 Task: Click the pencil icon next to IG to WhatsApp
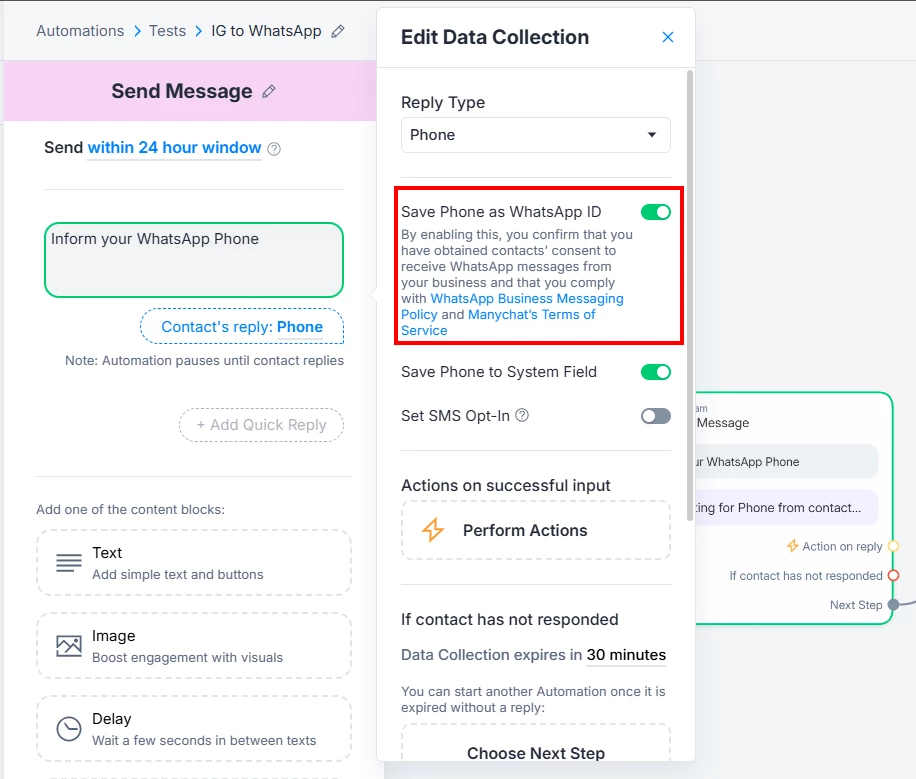(338, 31)
